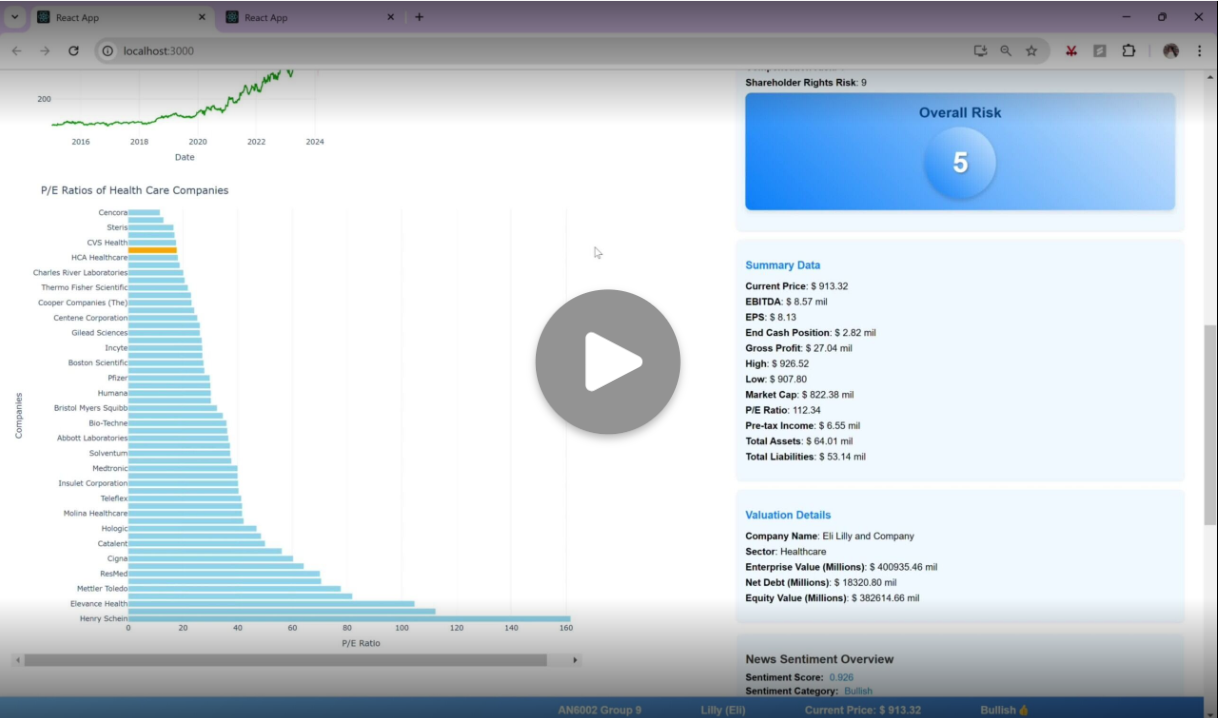Image resolution: width=1218 pixels, height=718 pixels.
Task: Open the browser profile avatar menu
Action: pos(1170,51)
